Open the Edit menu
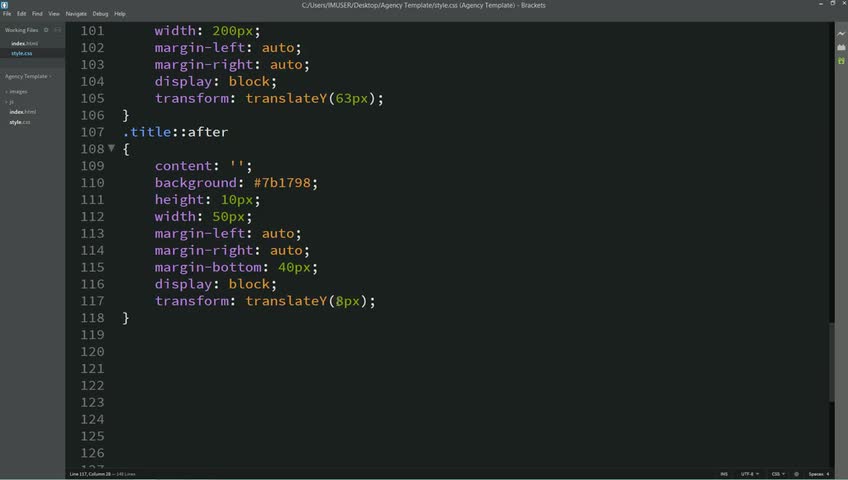Image resolution: width=848 pixels, height=480 pixels. pyautogui.click(x=22, y=14)
